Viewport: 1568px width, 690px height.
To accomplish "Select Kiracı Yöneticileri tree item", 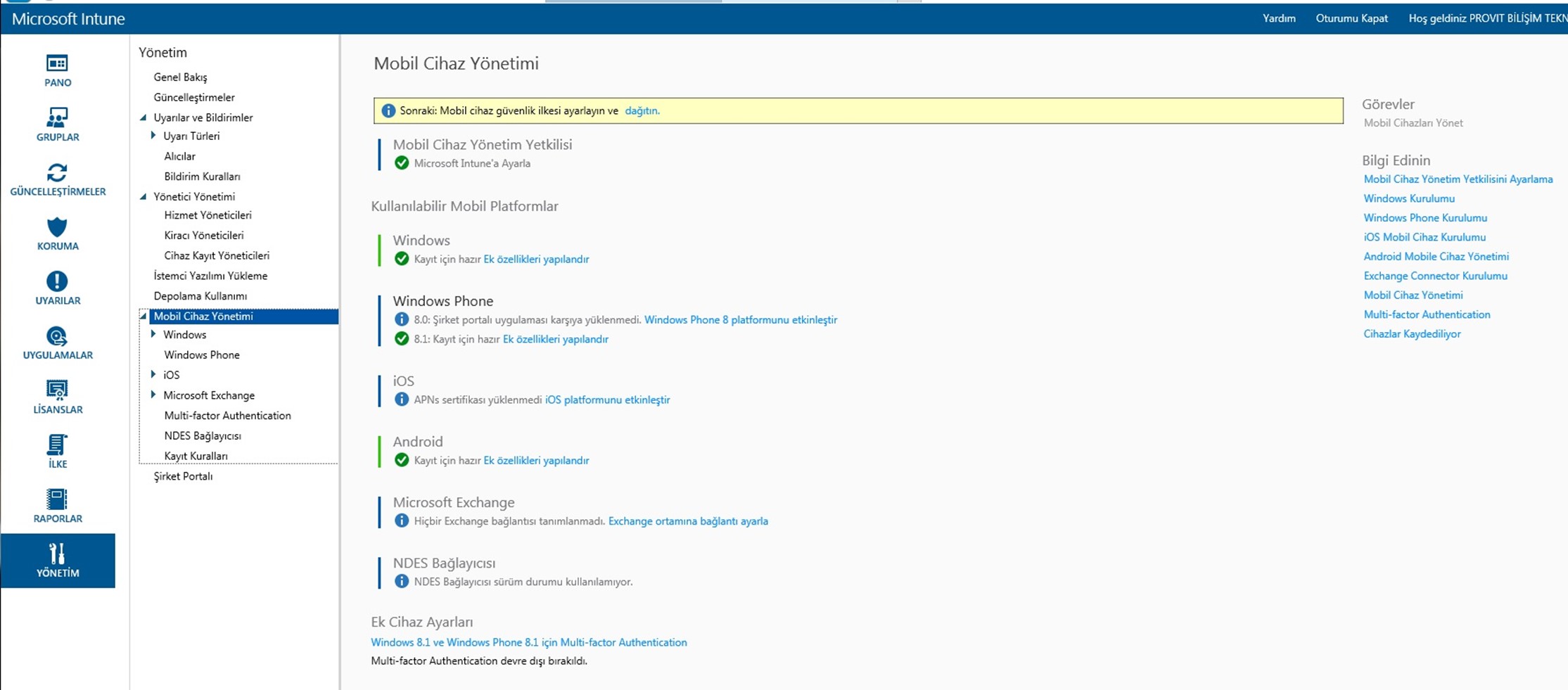I will tap(203, 235).
